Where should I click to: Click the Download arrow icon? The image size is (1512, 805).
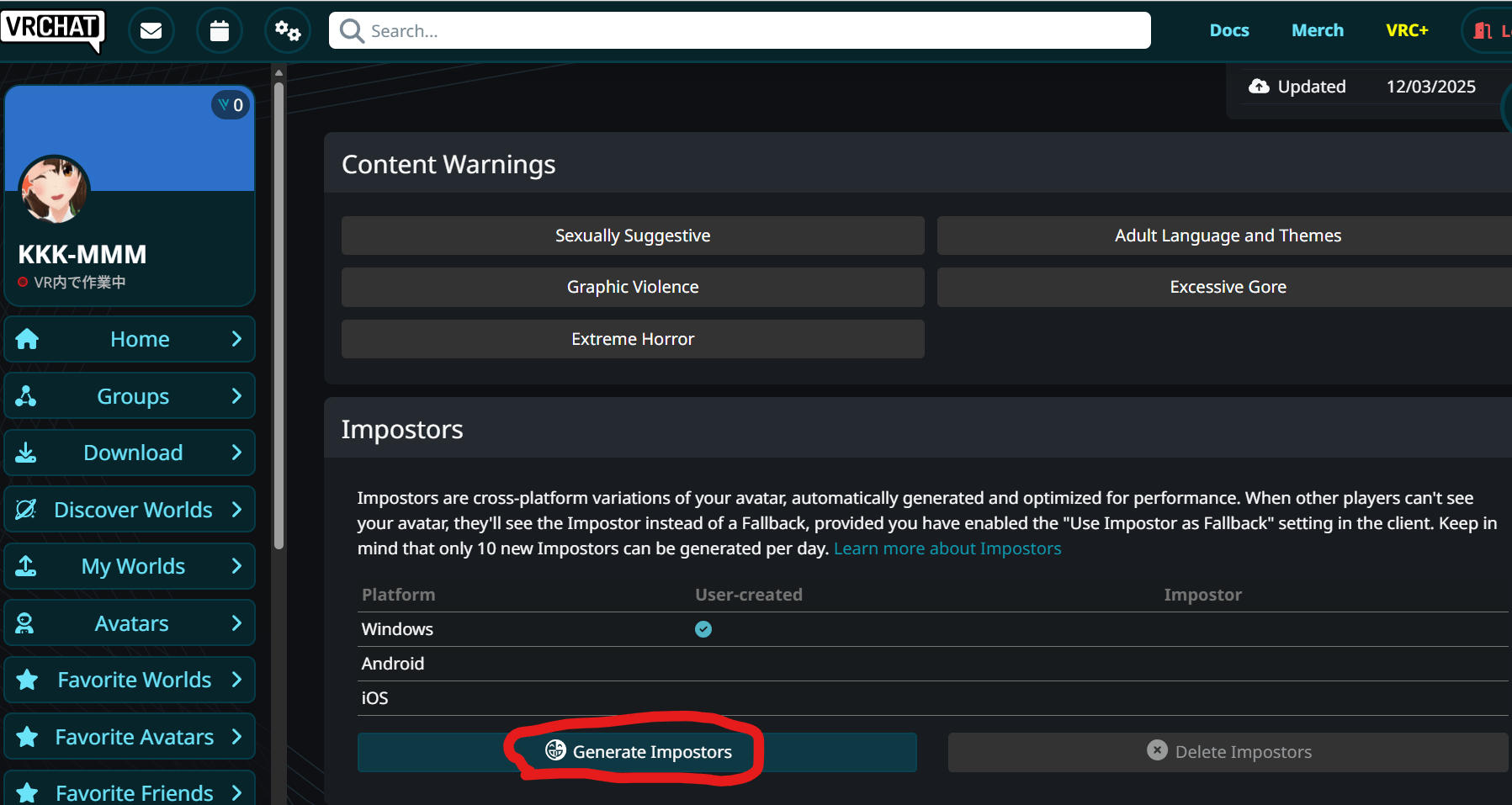[26, 453]
